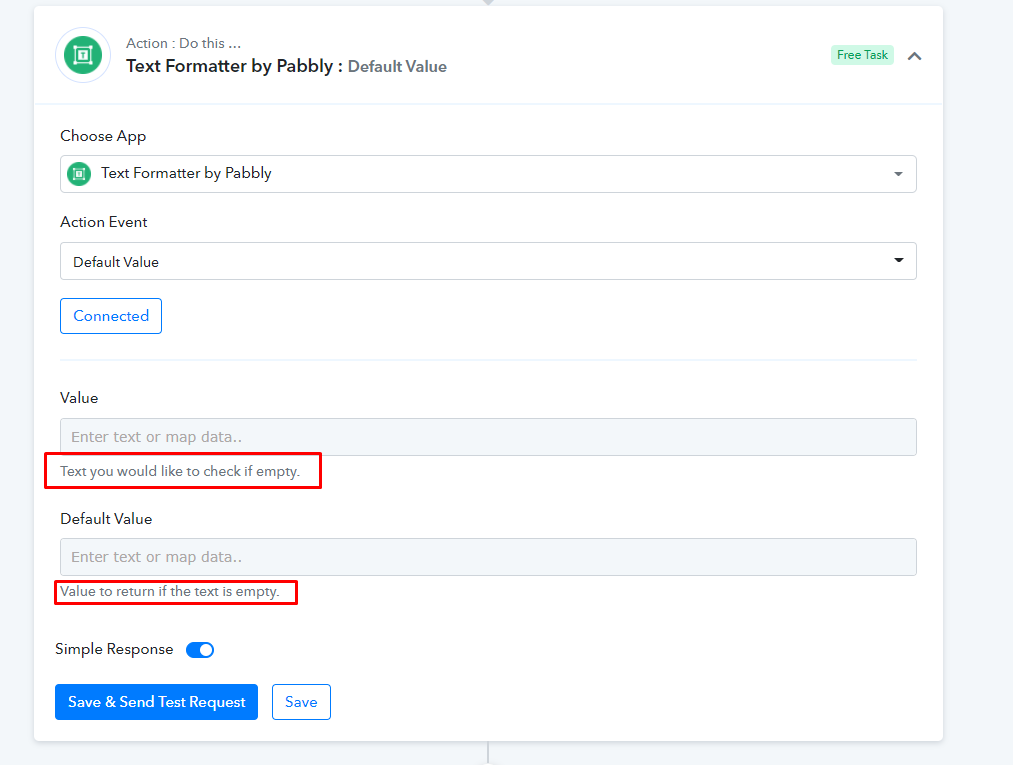
Task: Collapse the action step with the chevron
Action: pos(914,56)
